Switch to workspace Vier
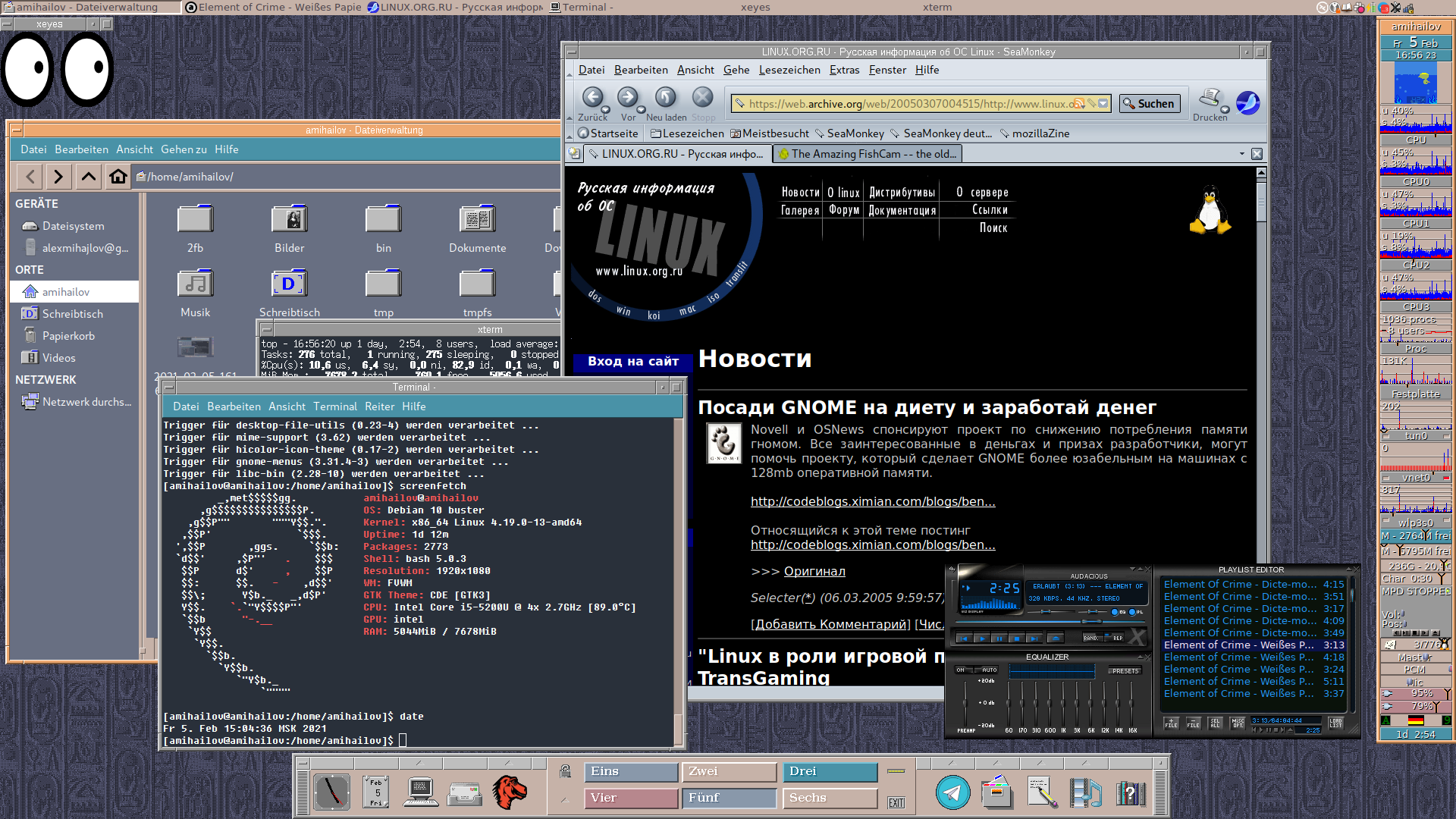The image size is (1456, 819). (631, 799)
